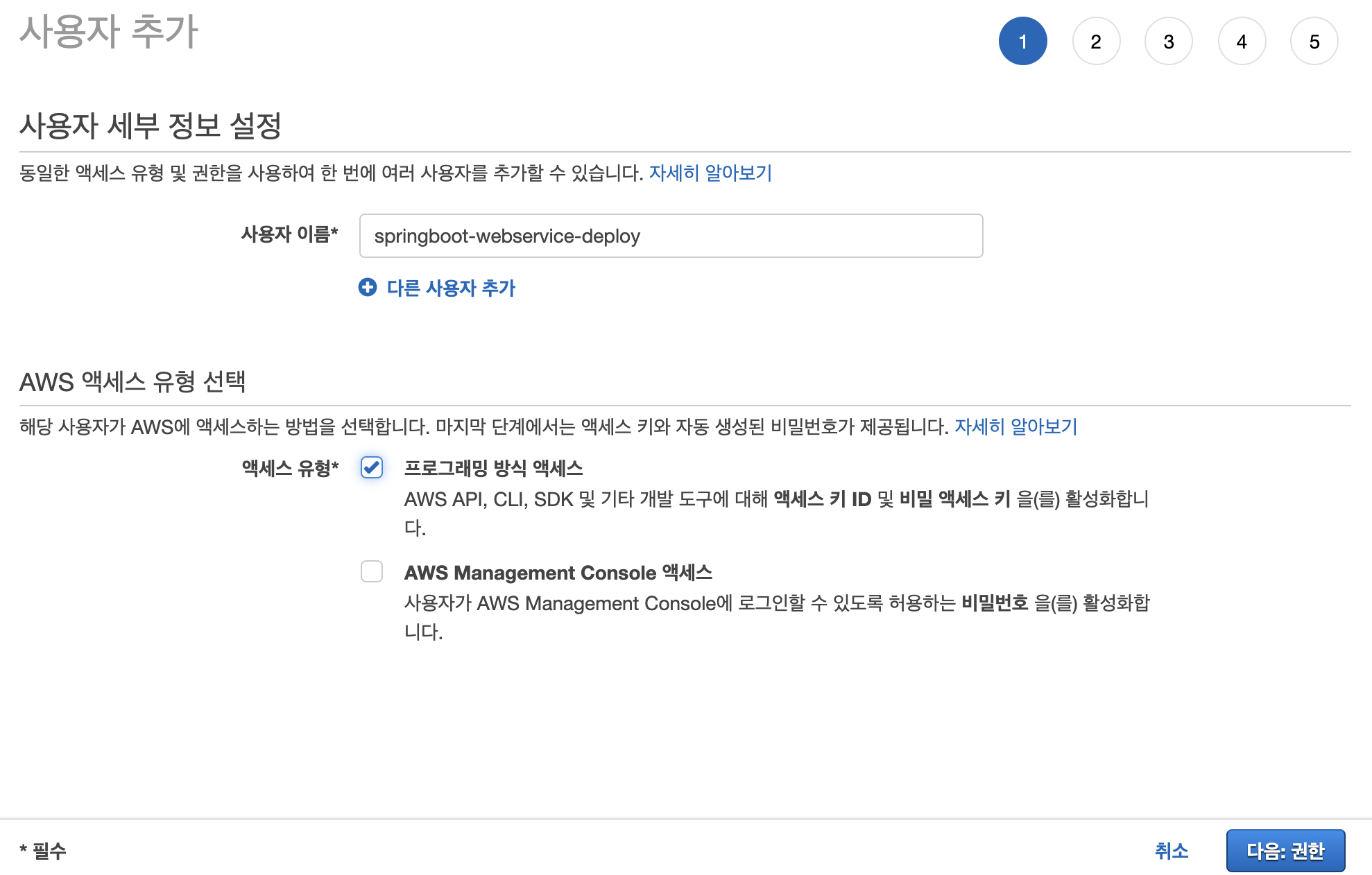1372x875 pixels.
Task: Click step 1 circle in the wizard
Action: (1022, 42)
